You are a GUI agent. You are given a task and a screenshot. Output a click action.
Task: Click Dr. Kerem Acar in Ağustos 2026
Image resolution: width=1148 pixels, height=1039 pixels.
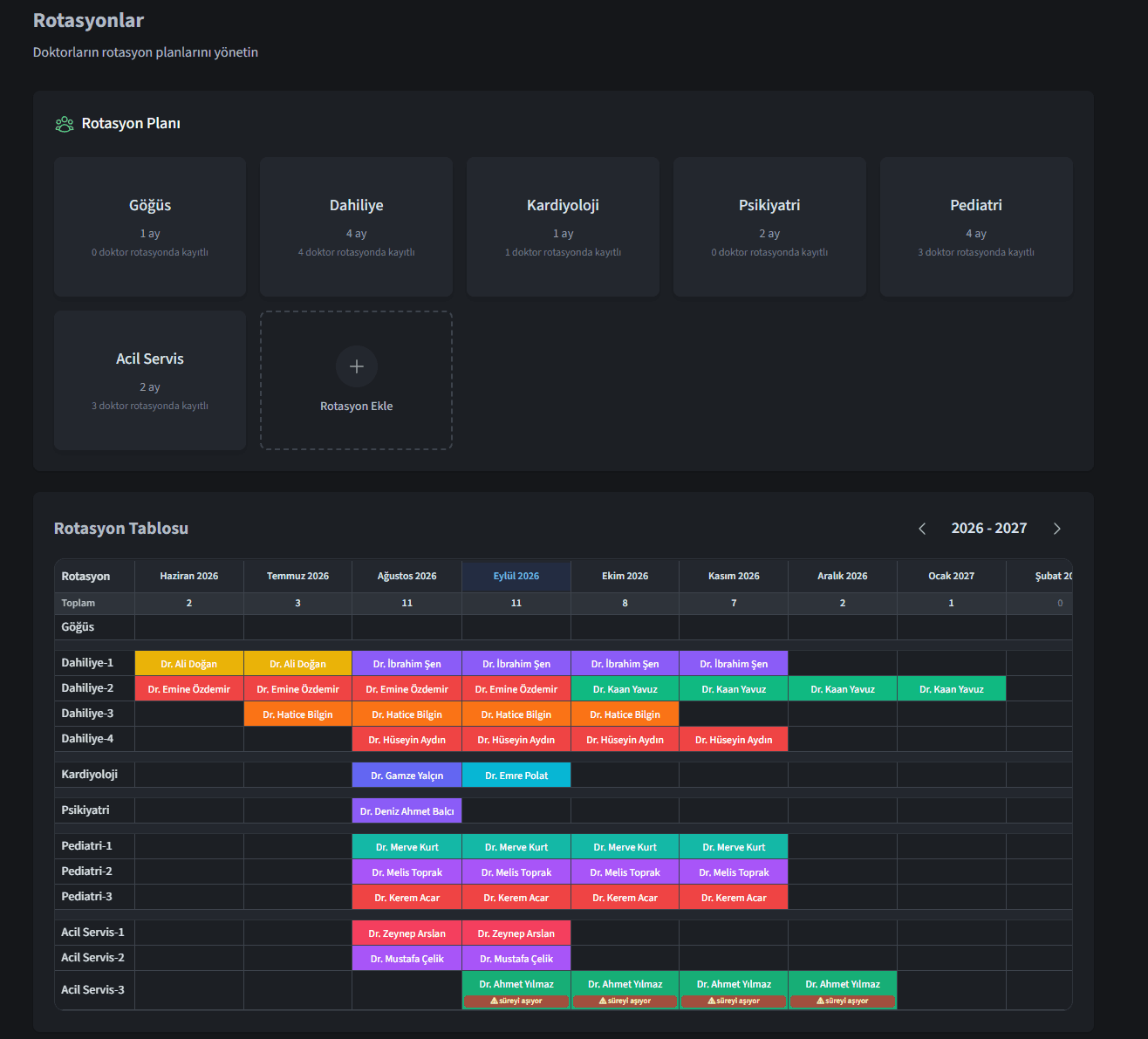407,898
